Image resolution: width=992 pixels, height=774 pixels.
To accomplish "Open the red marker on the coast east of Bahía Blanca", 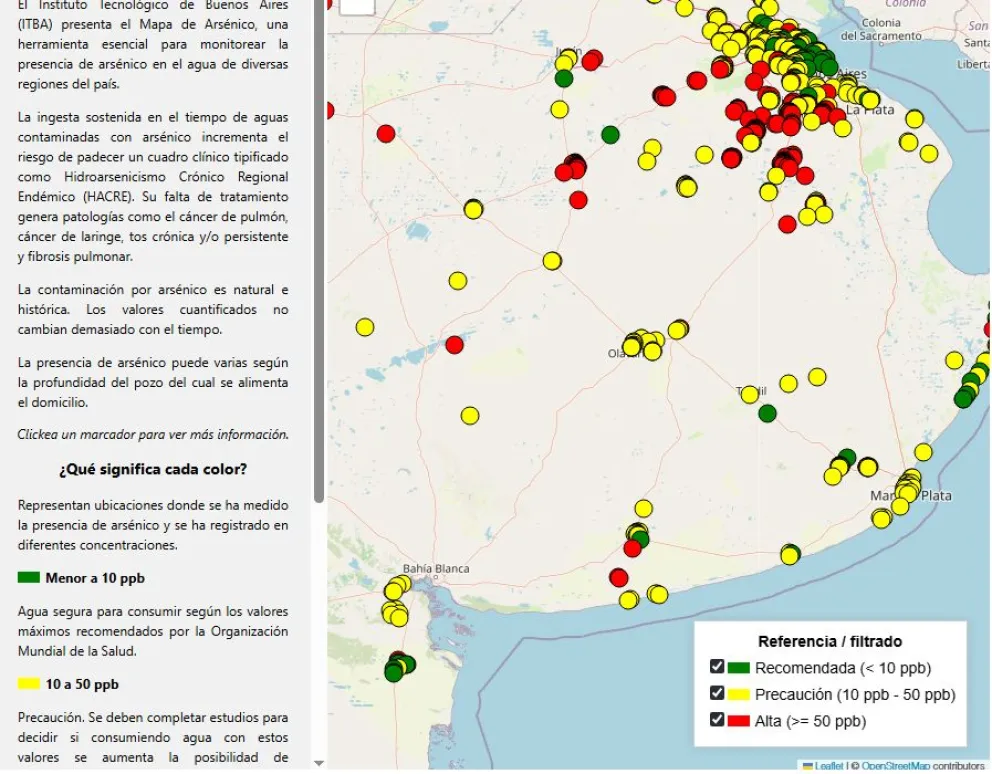I will coord(618,577).
